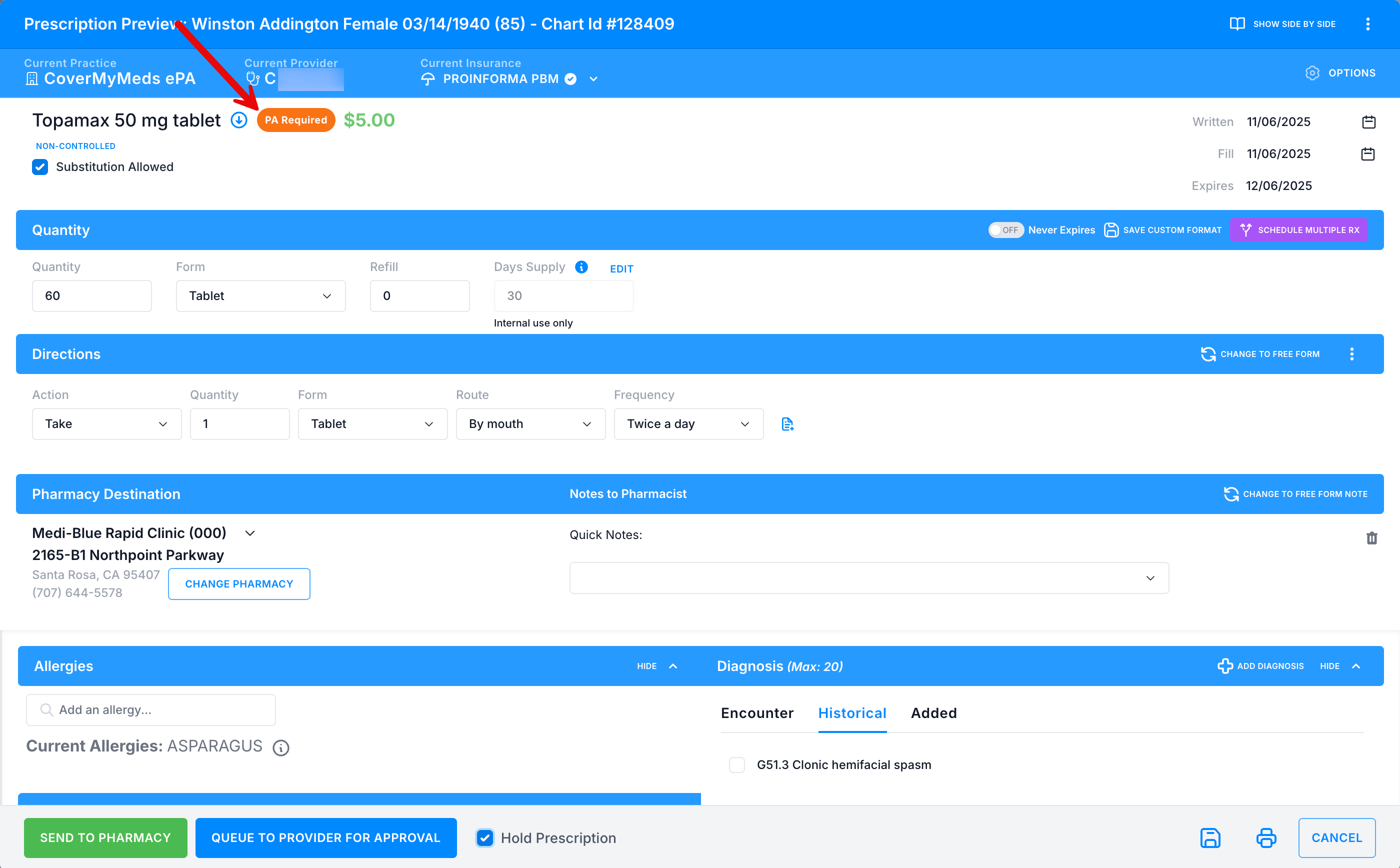The width and height of the screenshot is (1400, 868).
Task: Click the Days Supply info icon
Action: 581,267
